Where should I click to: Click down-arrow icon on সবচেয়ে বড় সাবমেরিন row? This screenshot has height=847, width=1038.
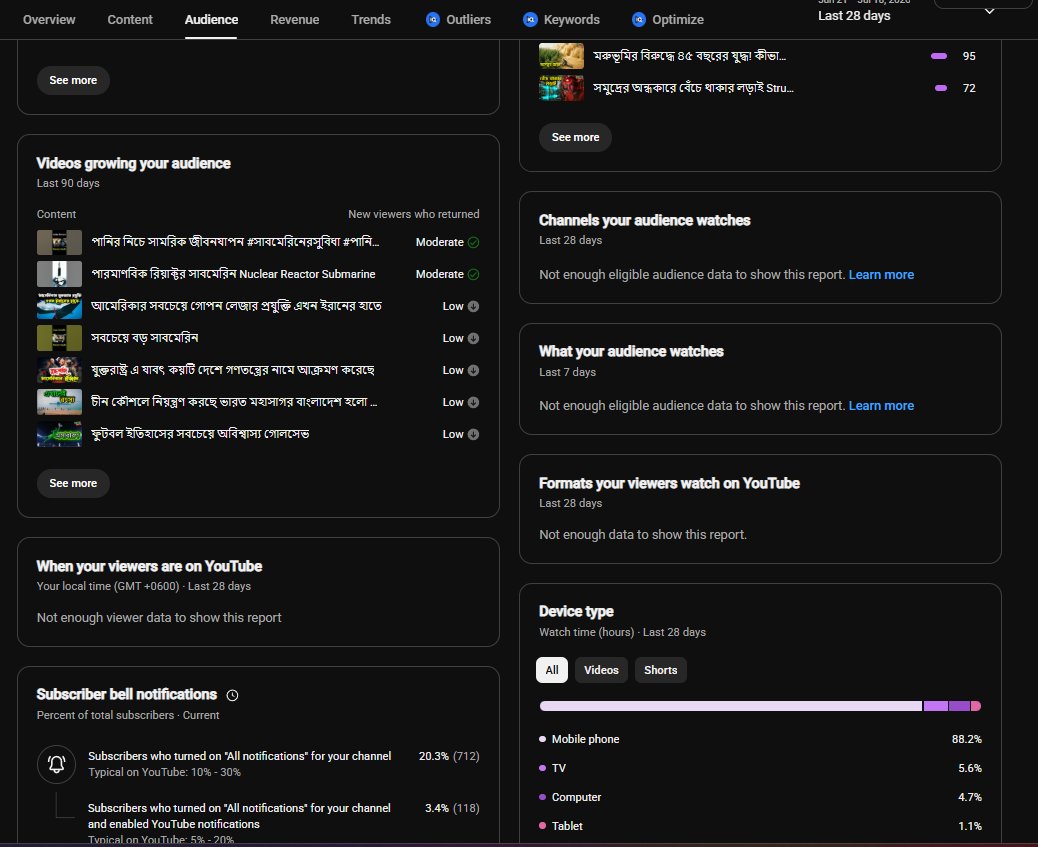(473, 338)
